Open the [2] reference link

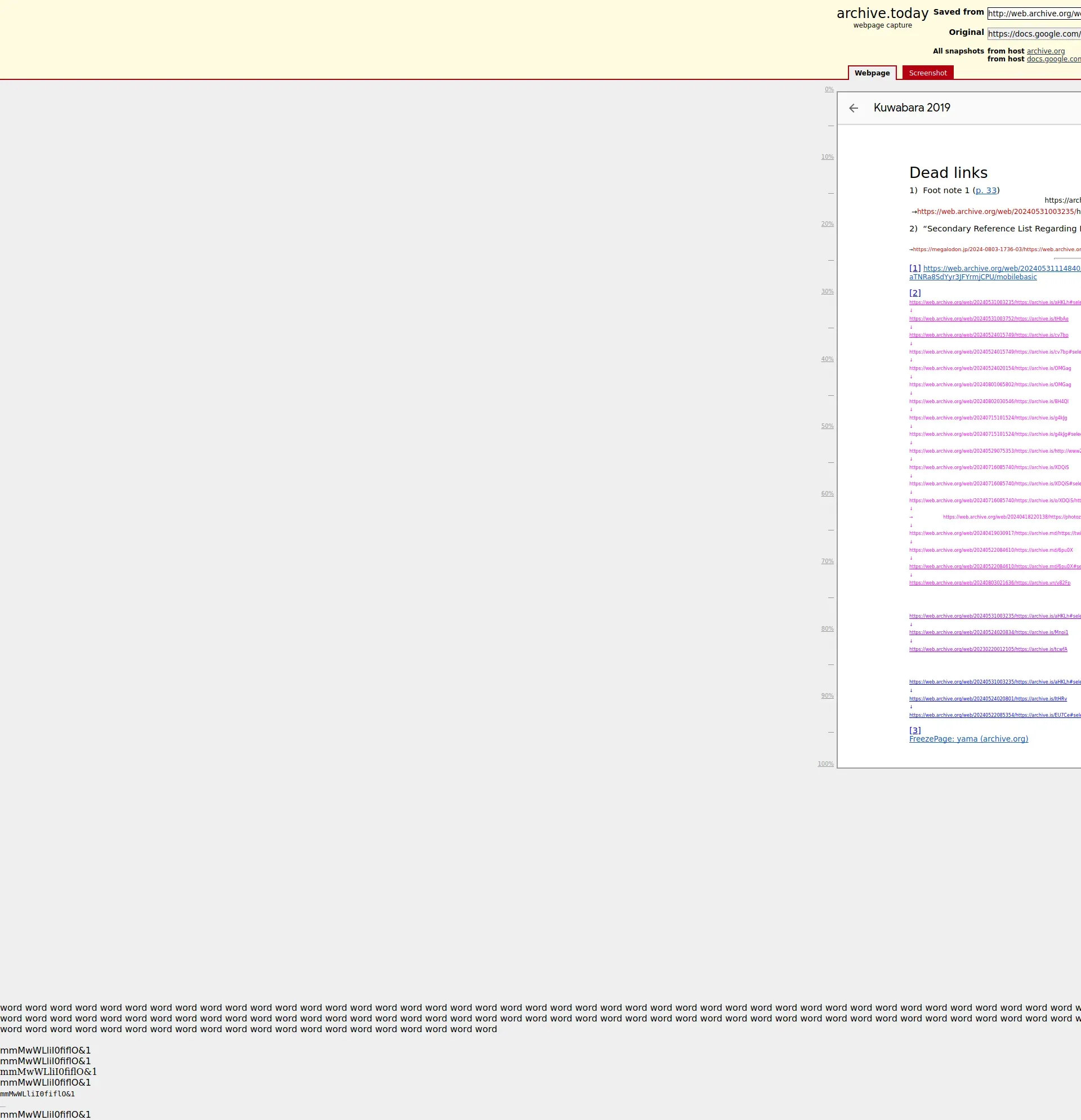tap(915, 293)
